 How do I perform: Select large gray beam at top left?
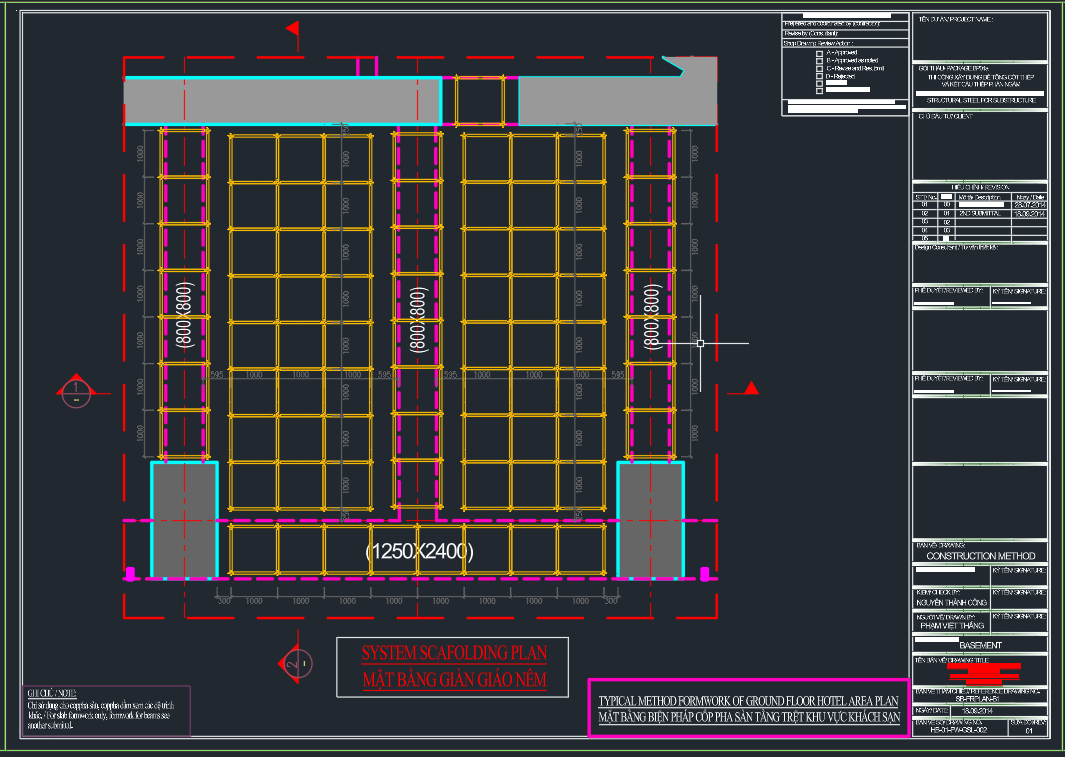[x=282, y=101]
